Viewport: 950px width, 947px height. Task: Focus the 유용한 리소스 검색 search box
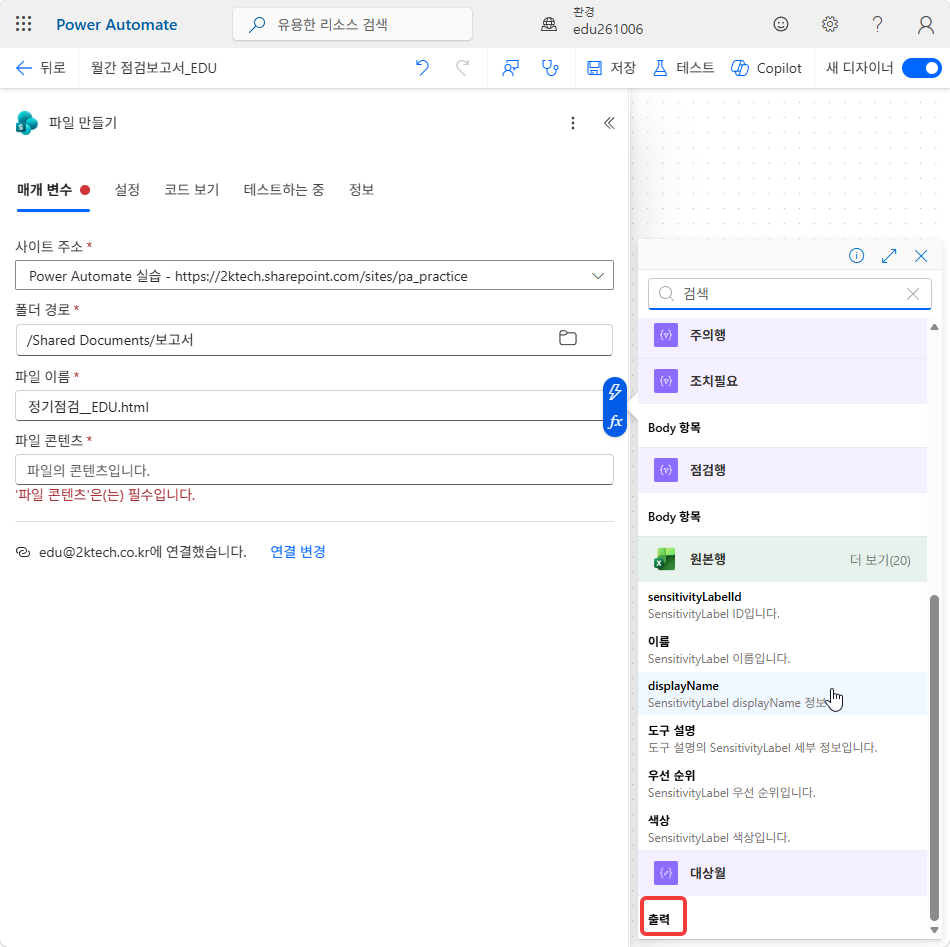tap(352, 24)
